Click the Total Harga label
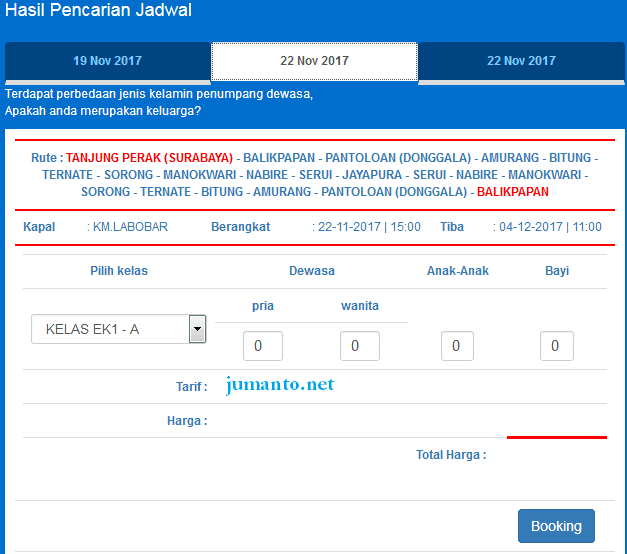The width and height of the screenshot is (627, 554). [x=451, y=455]
